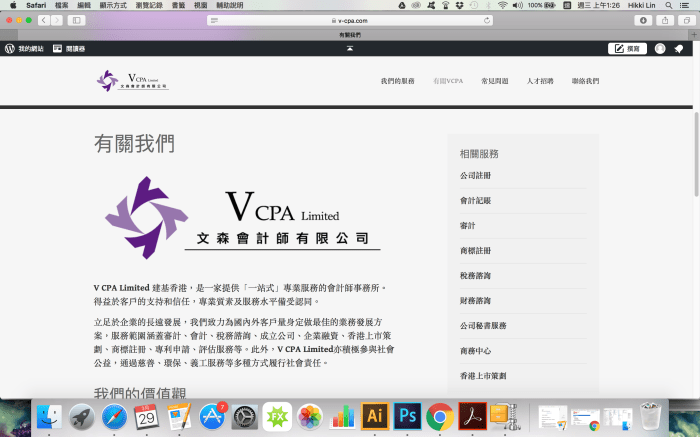Open the WordPress user avatar profile
The height and width of the screenshot is (437, 700).
point(660,48)
